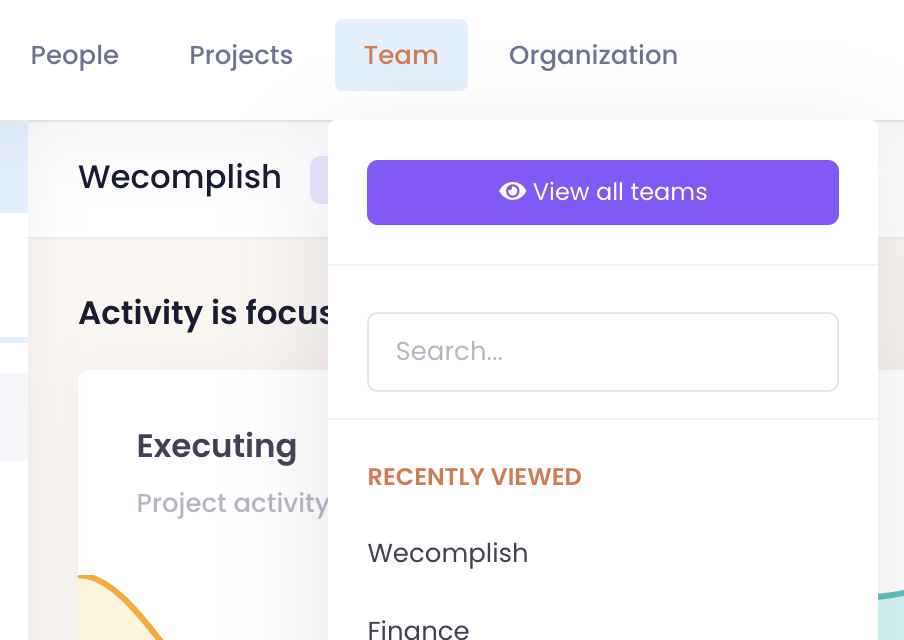This screenshot has width=904, height=640.
Task: Focus the team Search field
Action: click(x=602, y=352)
